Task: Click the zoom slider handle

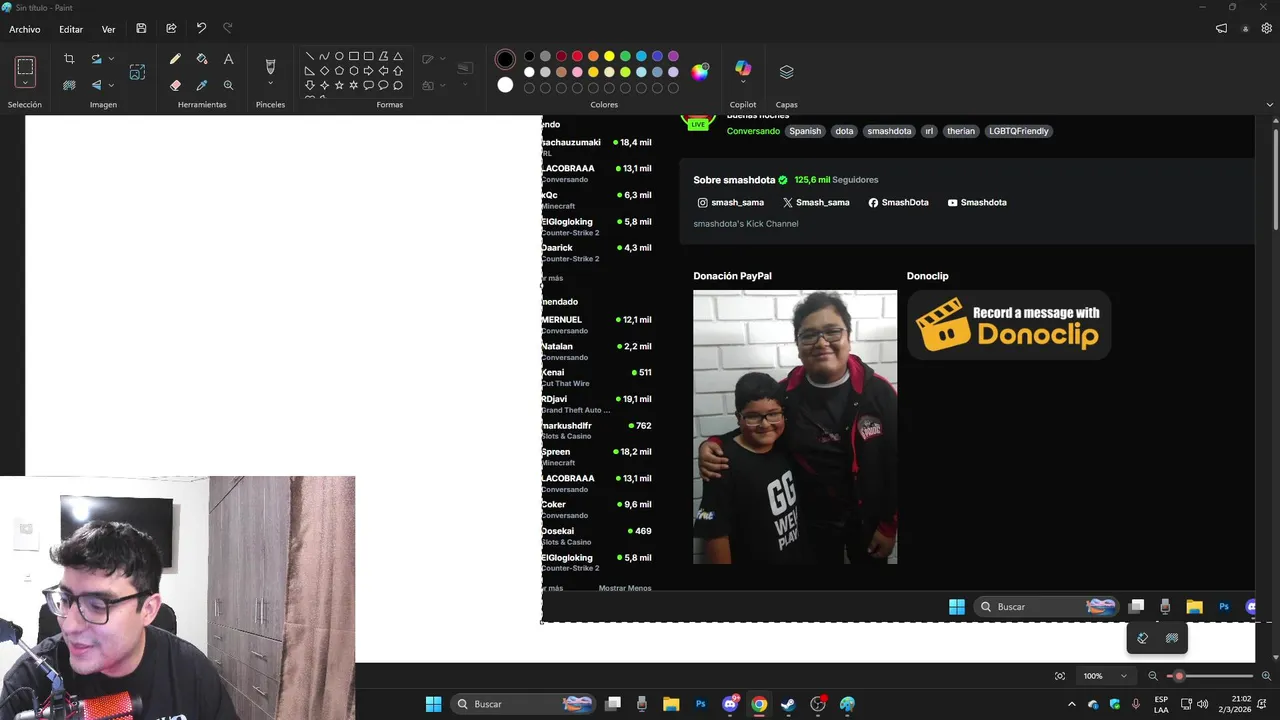Action: click(1179, 676)
